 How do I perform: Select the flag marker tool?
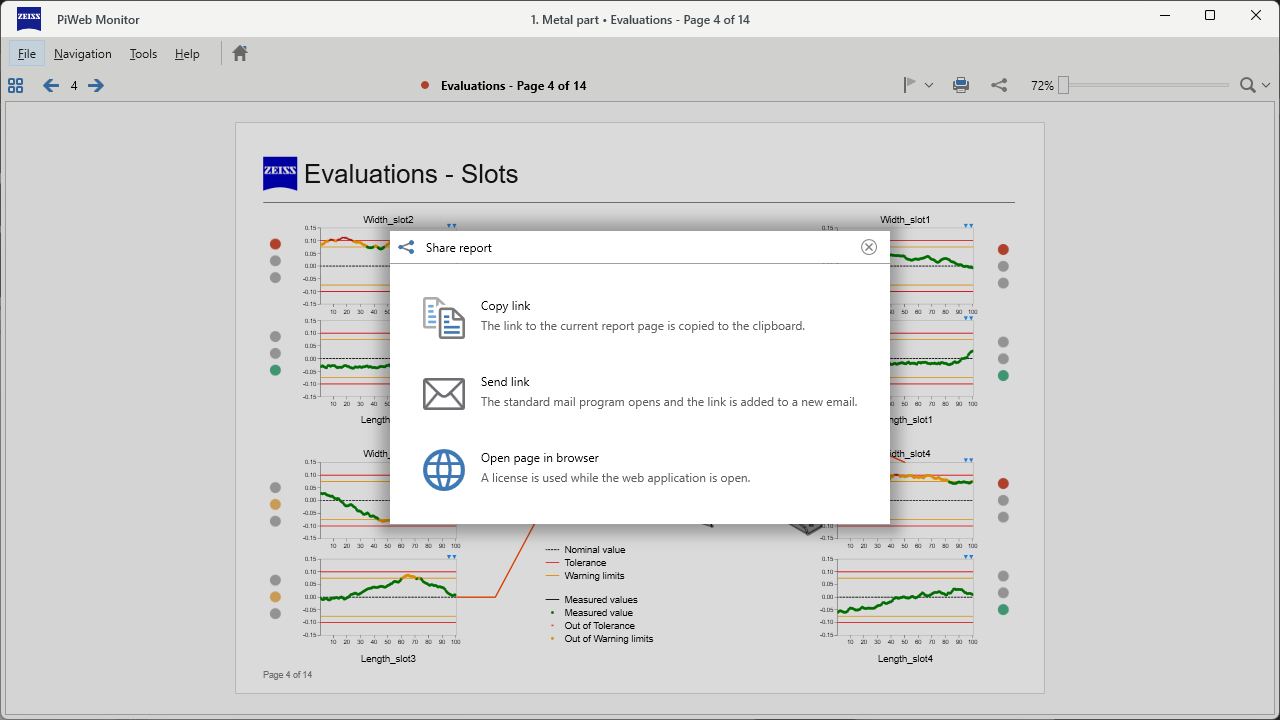(x=911, y=85)
